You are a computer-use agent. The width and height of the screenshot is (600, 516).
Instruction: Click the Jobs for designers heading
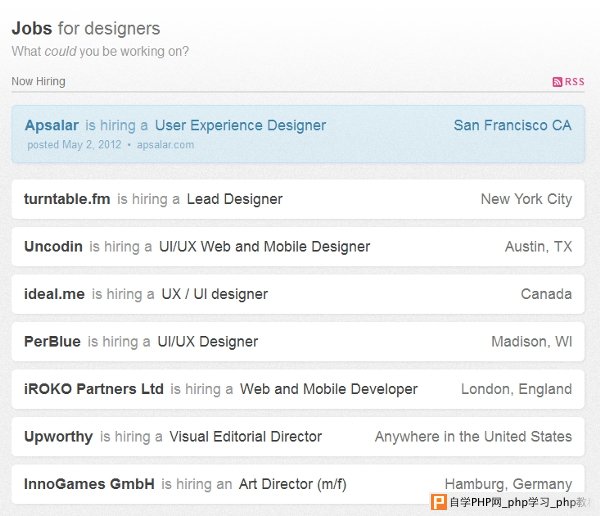click(x=86, y=28)
